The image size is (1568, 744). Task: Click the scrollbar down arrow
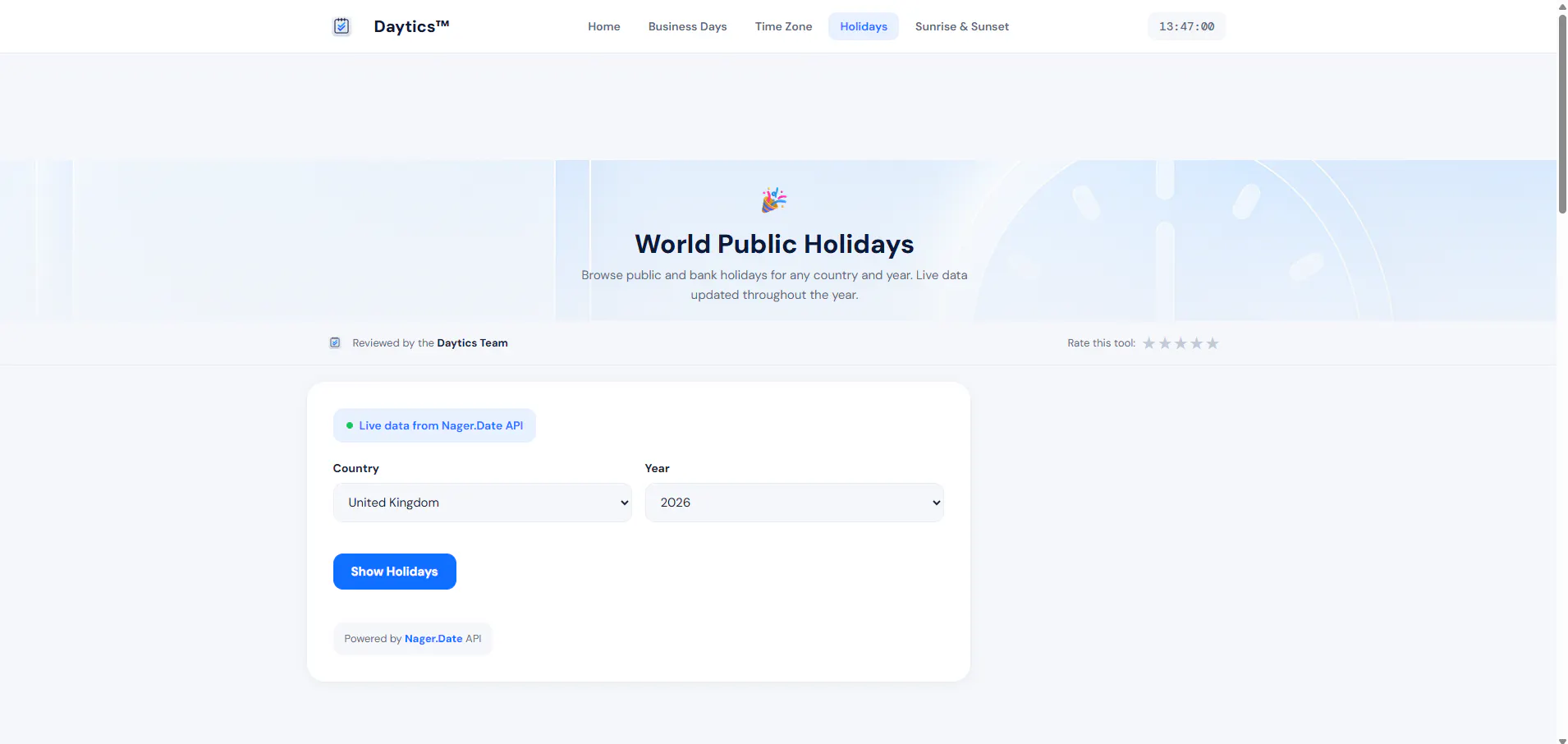1562,740
